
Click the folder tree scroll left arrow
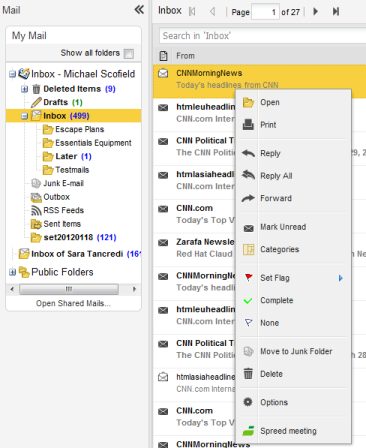click(x=12, y=289)
